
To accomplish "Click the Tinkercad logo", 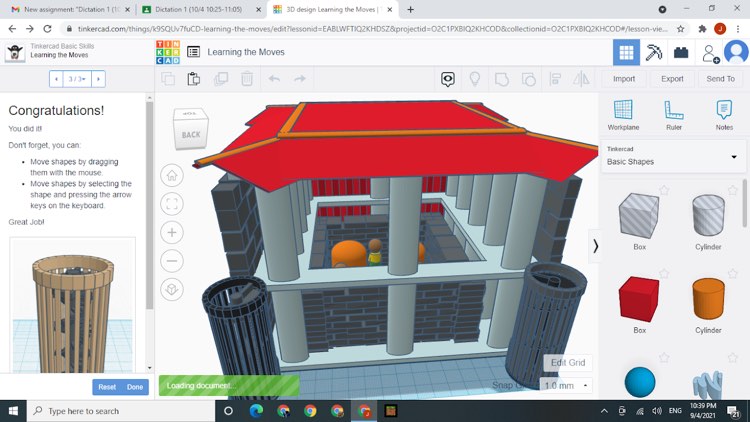I will click(168, 52).
